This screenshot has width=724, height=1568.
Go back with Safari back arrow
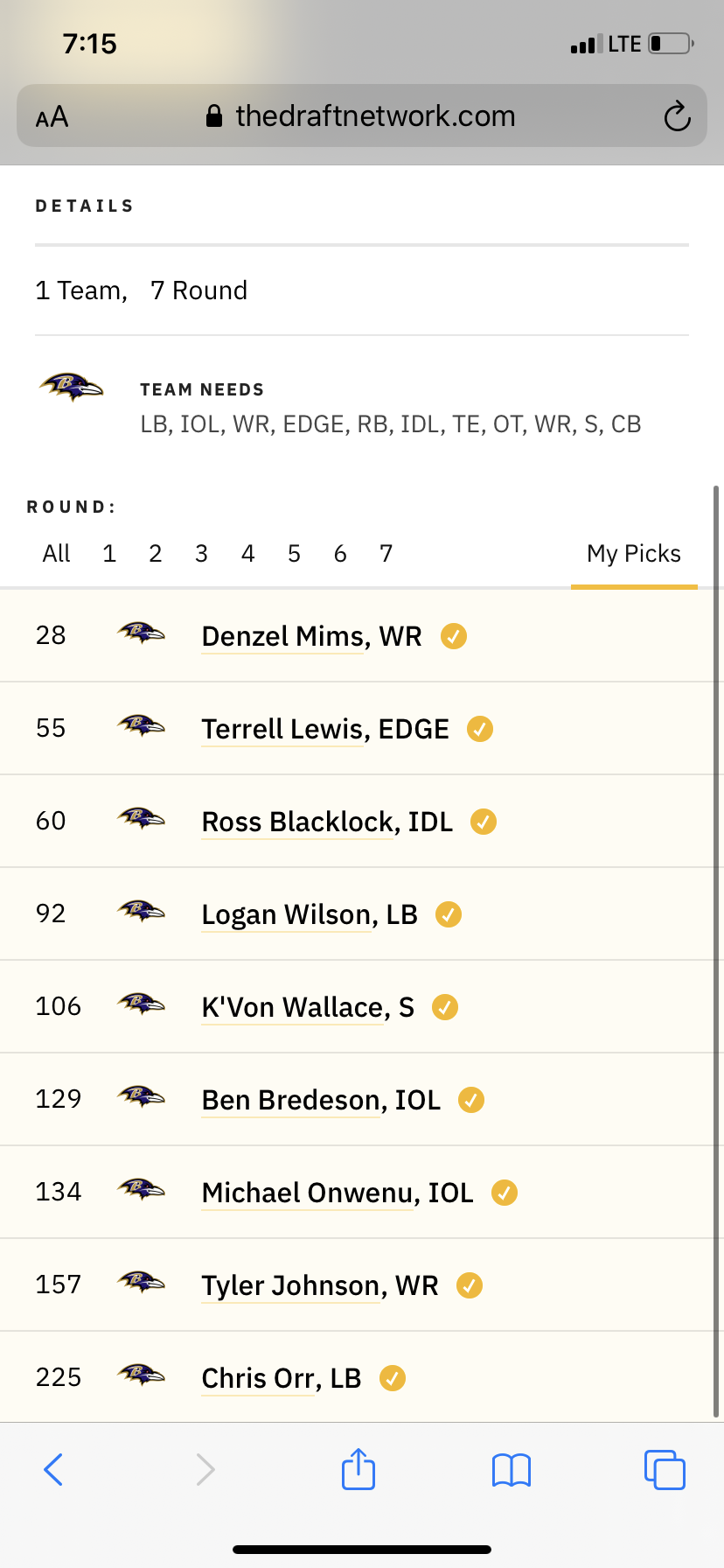[x=53, y=1469]
